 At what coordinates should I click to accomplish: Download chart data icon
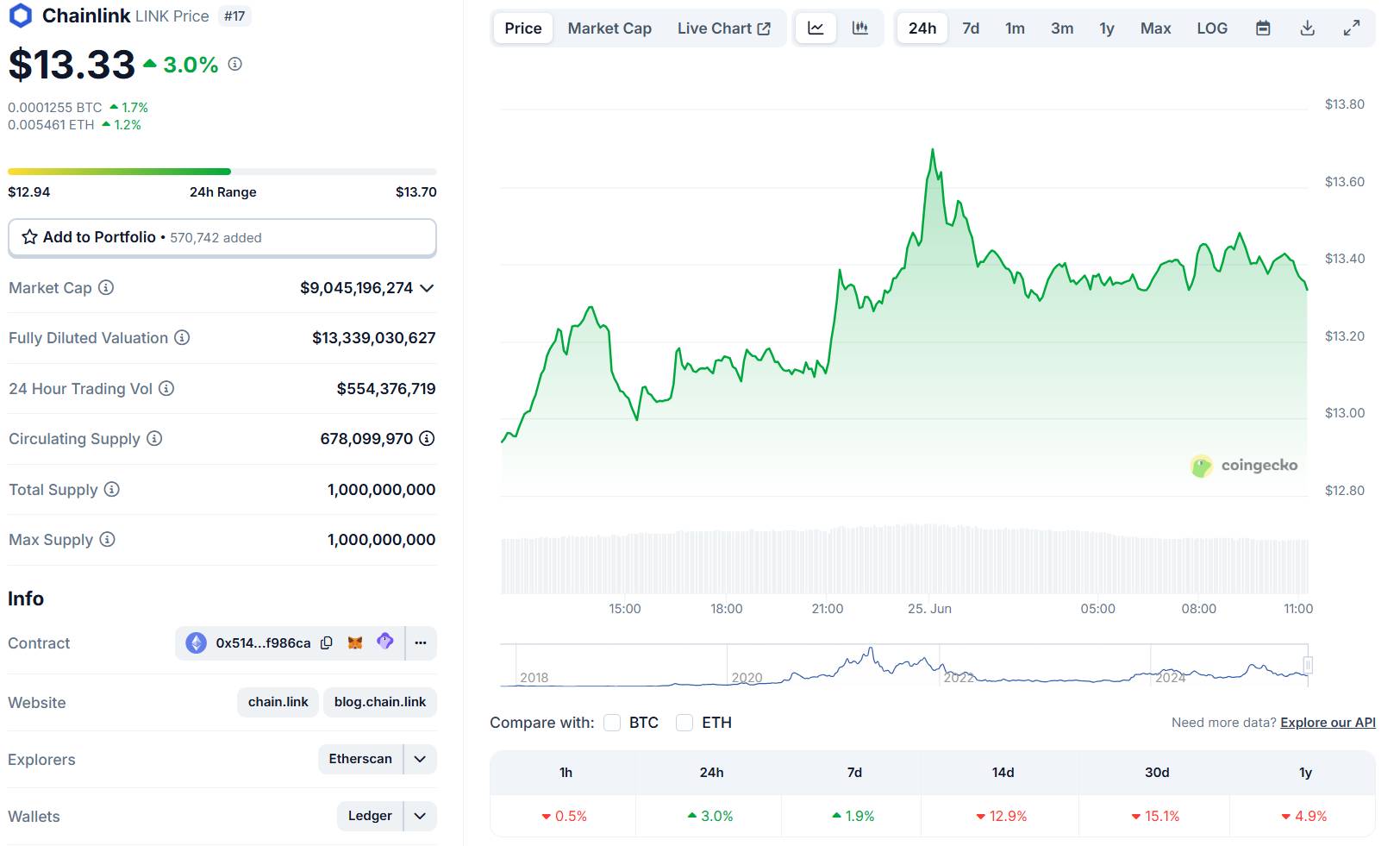[1308, 28]
